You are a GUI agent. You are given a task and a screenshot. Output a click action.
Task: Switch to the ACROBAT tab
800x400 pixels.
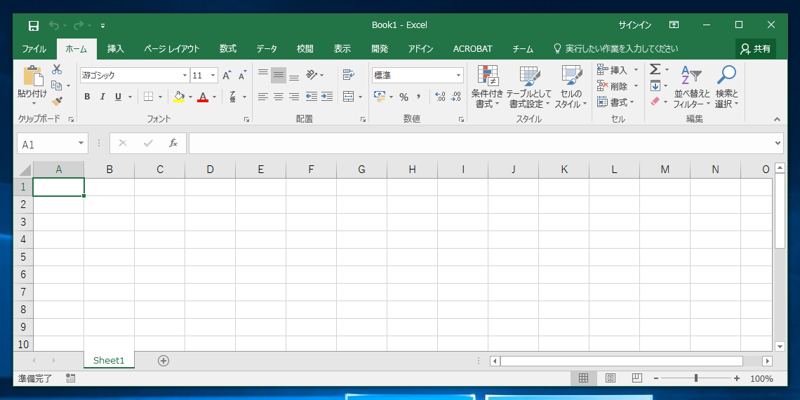point(472,49)
